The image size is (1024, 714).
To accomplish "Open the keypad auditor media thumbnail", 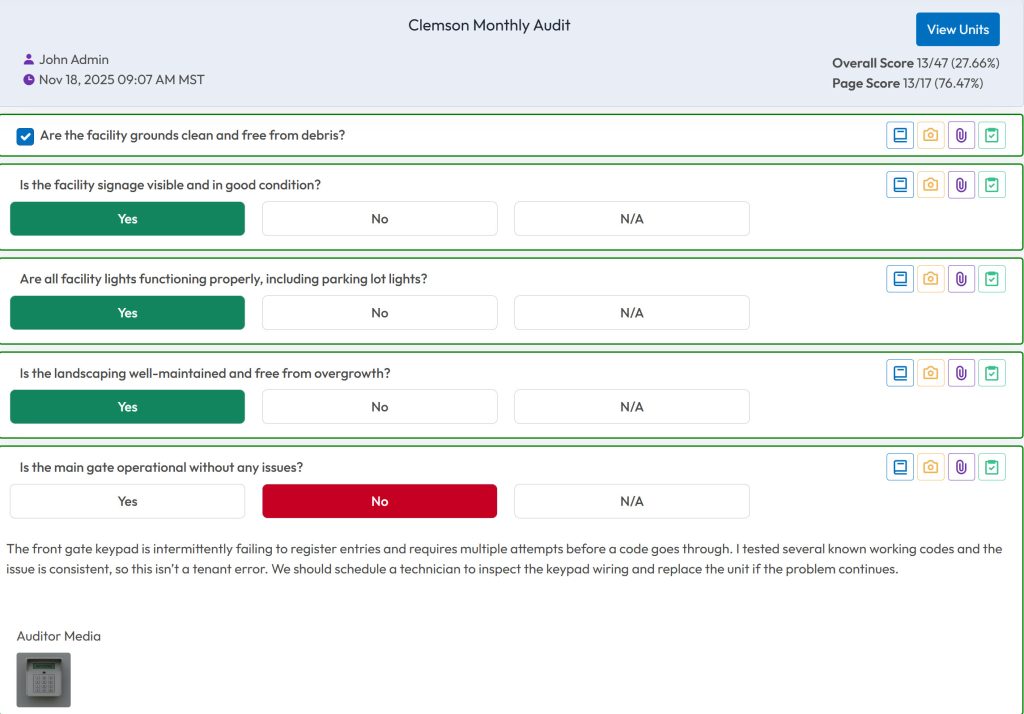I will [44, 680].
